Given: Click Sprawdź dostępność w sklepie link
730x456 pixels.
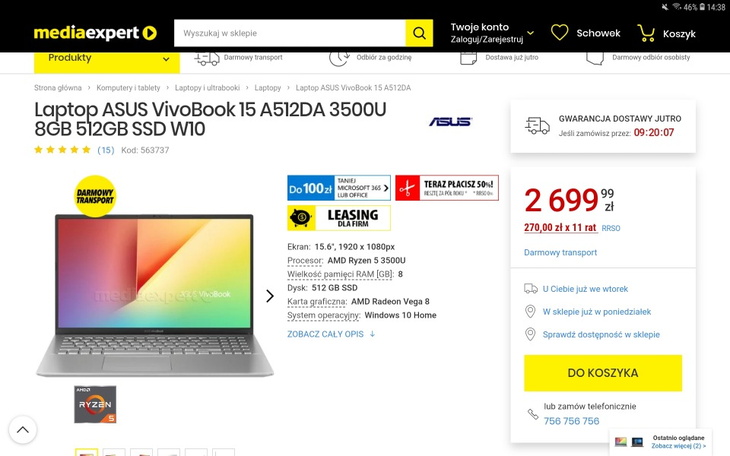Looking at the screenshot, I should click(600, 335).
